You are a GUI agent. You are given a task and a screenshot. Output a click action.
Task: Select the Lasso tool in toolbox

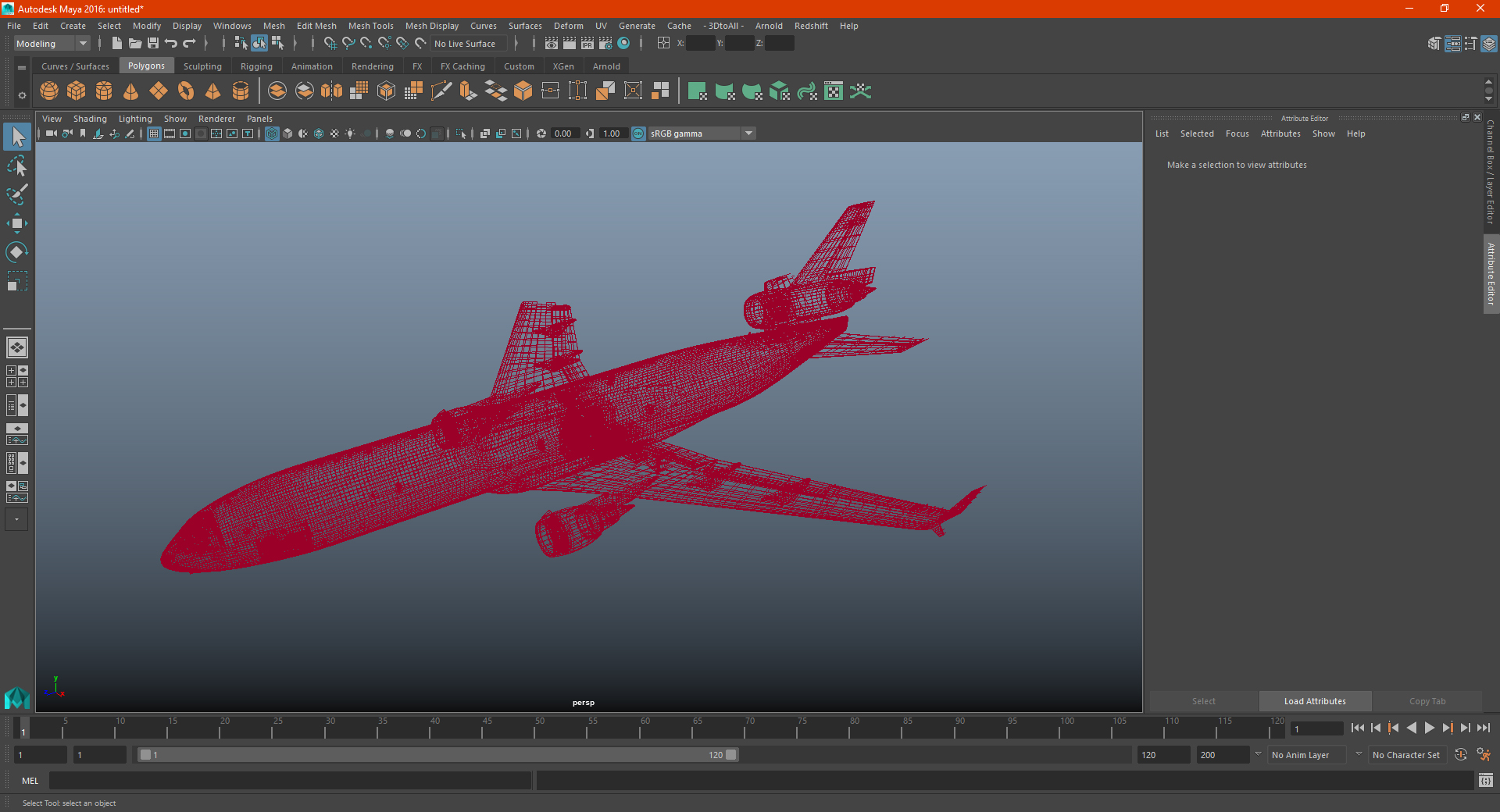[17, 166]
